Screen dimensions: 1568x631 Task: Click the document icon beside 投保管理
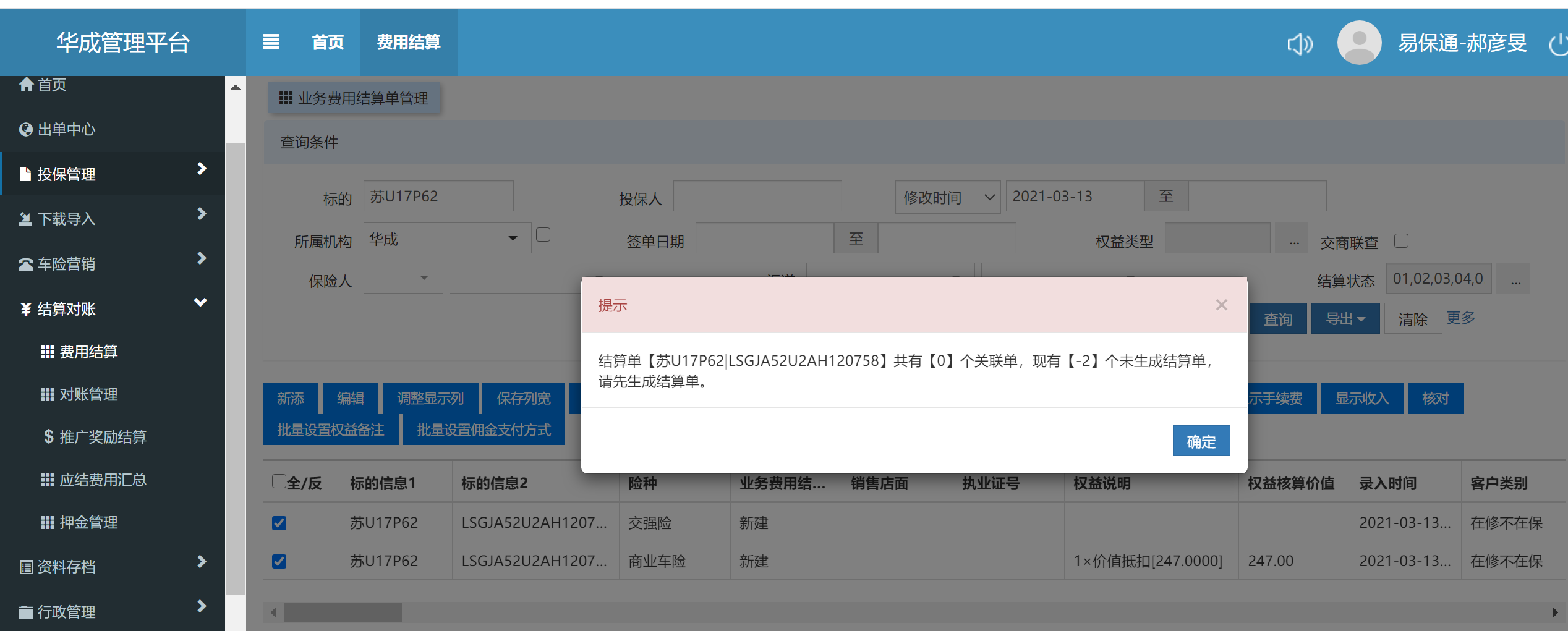click(x=25, y=174)
